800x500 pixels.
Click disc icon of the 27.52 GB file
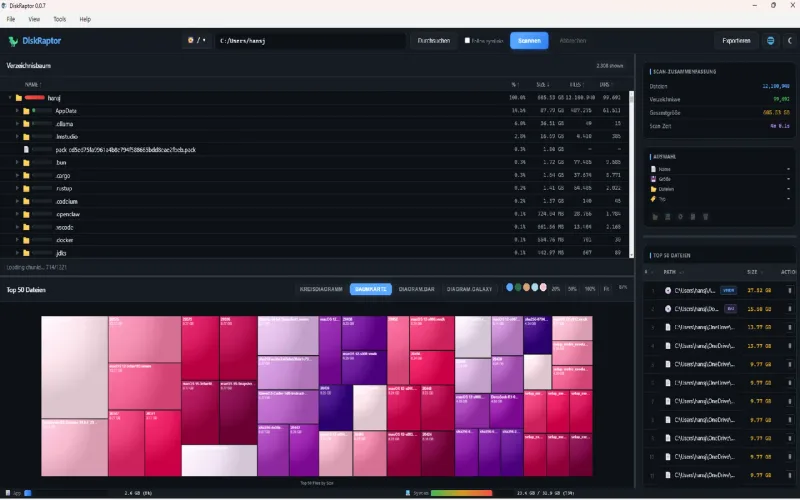(x=668, y=290)
